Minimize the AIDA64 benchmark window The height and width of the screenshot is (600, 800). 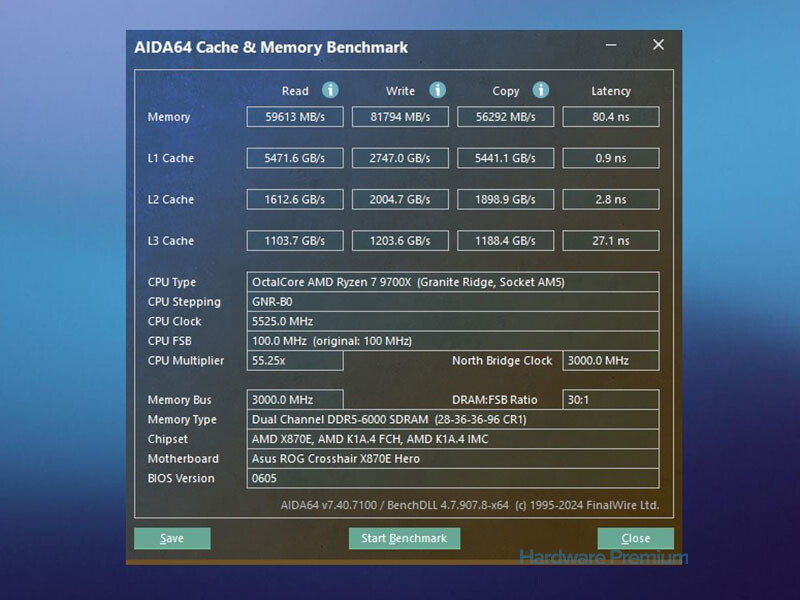click(x=611, y=45)
